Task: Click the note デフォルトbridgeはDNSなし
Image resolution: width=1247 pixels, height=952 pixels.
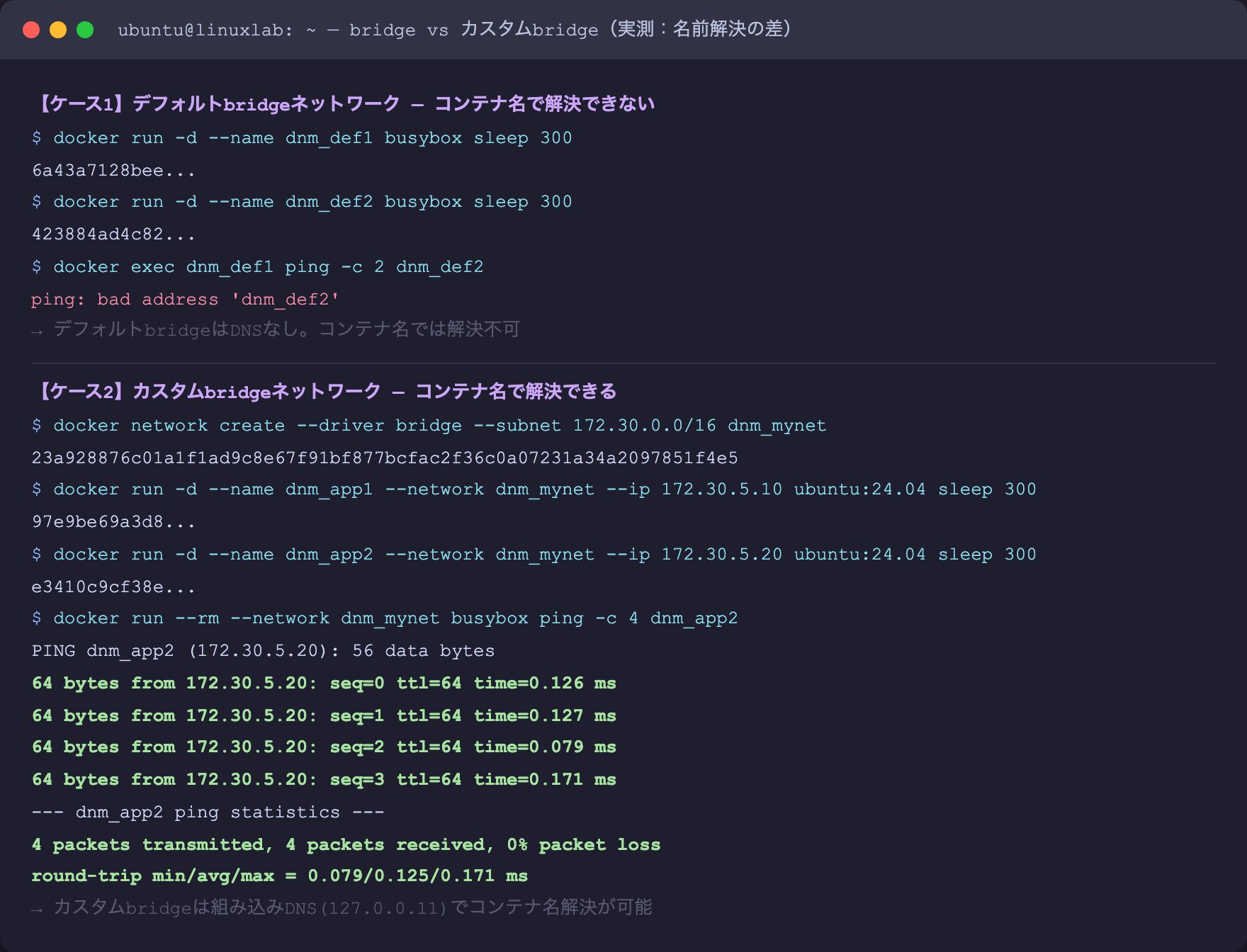Action: point(276,329)
